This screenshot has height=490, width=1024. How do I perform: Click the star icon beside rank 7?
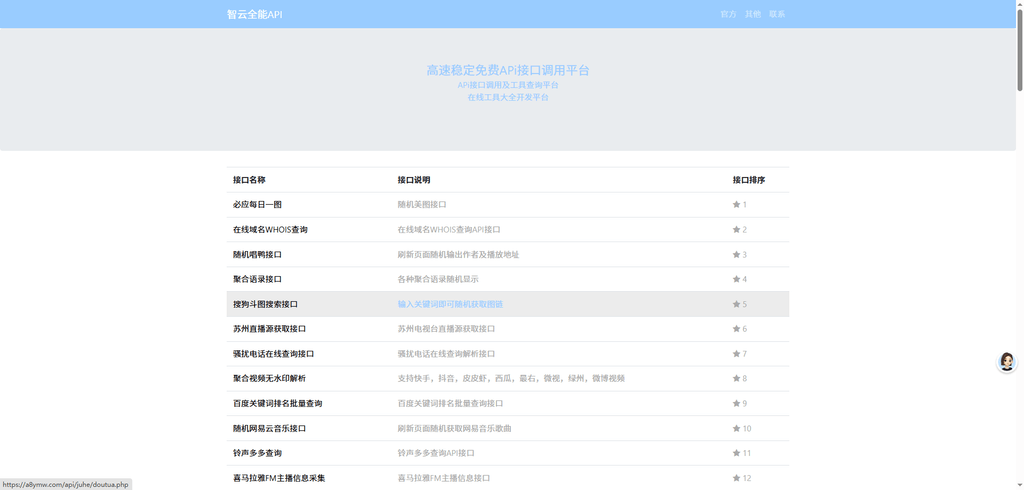pyautogui.click(x=737, y=353)
